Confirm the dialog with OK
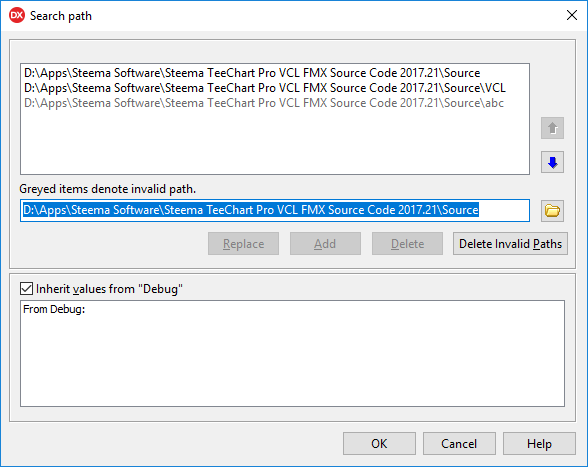588x467 pixels. click(x=379, y=444)
